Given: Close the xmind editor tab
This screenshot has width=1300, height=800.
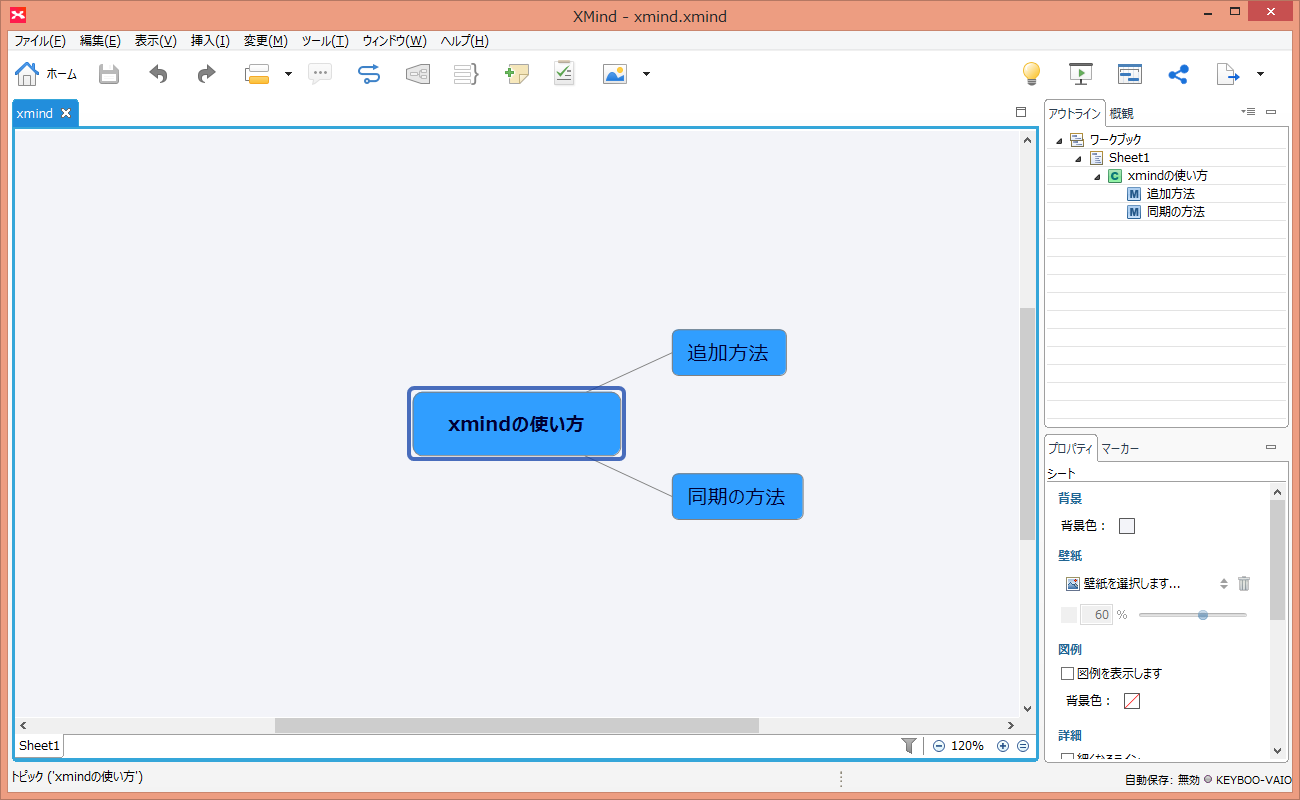Looking at the screenshot, I should [x=66, y=113].
